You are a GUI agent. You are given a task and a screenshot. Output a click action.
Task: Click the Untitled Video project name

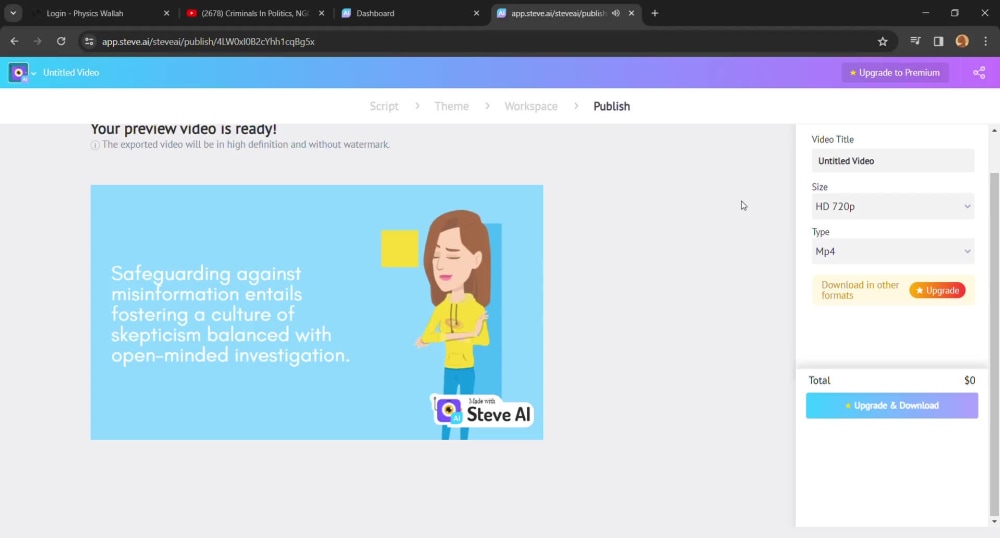(71, 73)
